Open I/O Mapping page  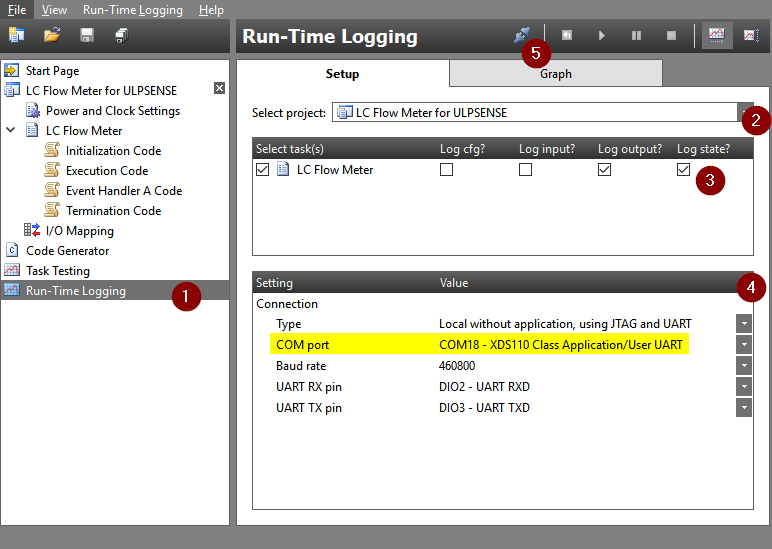79,231
